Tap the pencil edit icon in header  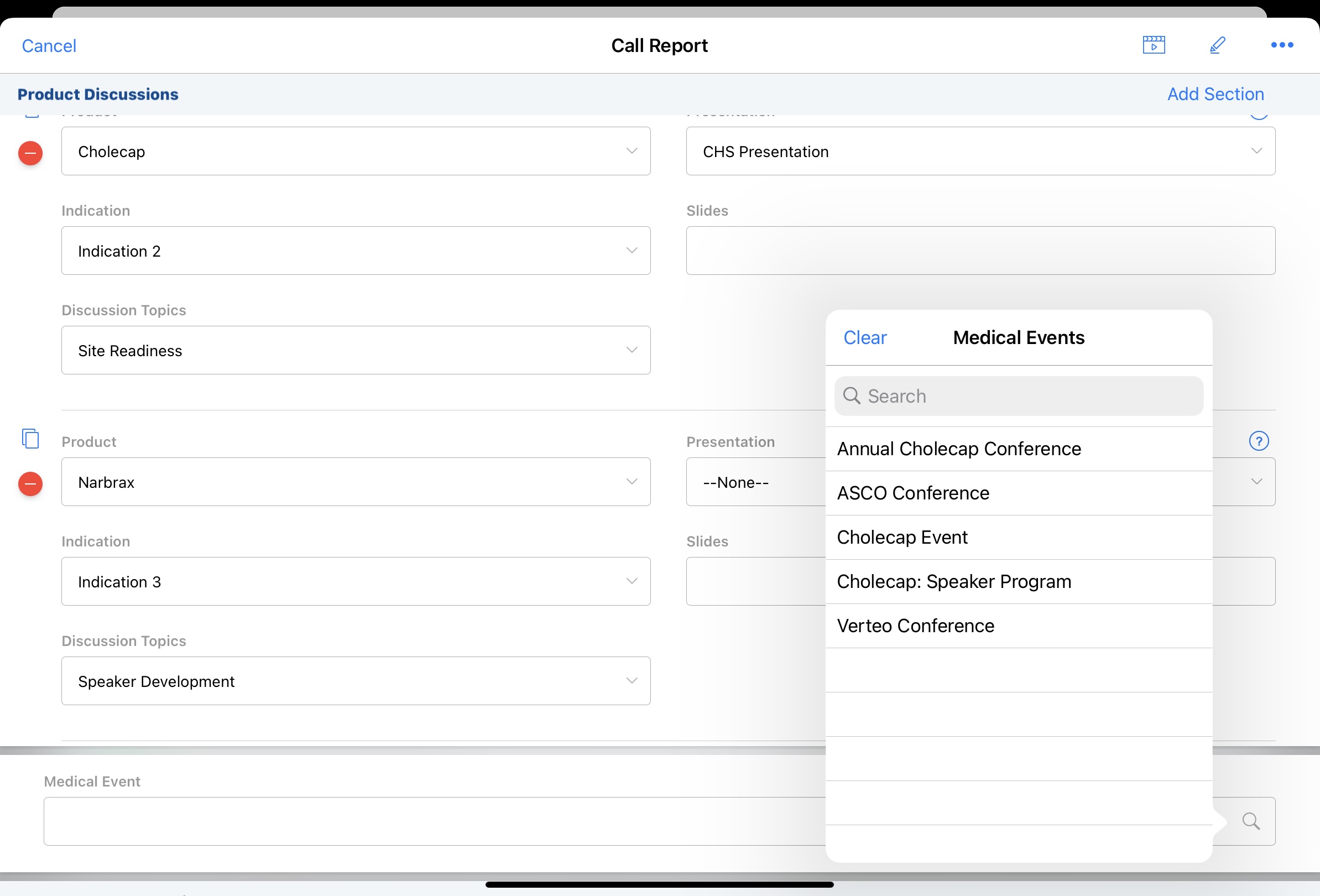coord(1217,45)
